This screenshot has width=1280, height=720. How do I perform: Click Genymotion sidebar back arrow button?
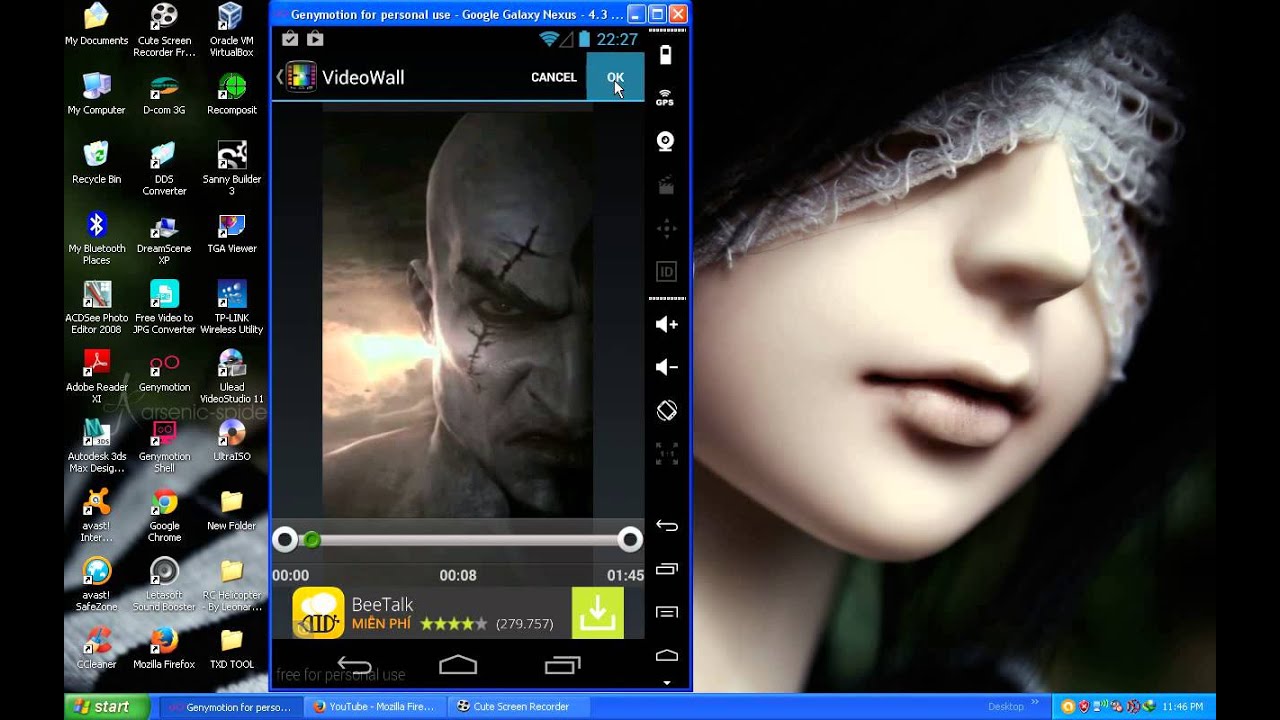666,526
